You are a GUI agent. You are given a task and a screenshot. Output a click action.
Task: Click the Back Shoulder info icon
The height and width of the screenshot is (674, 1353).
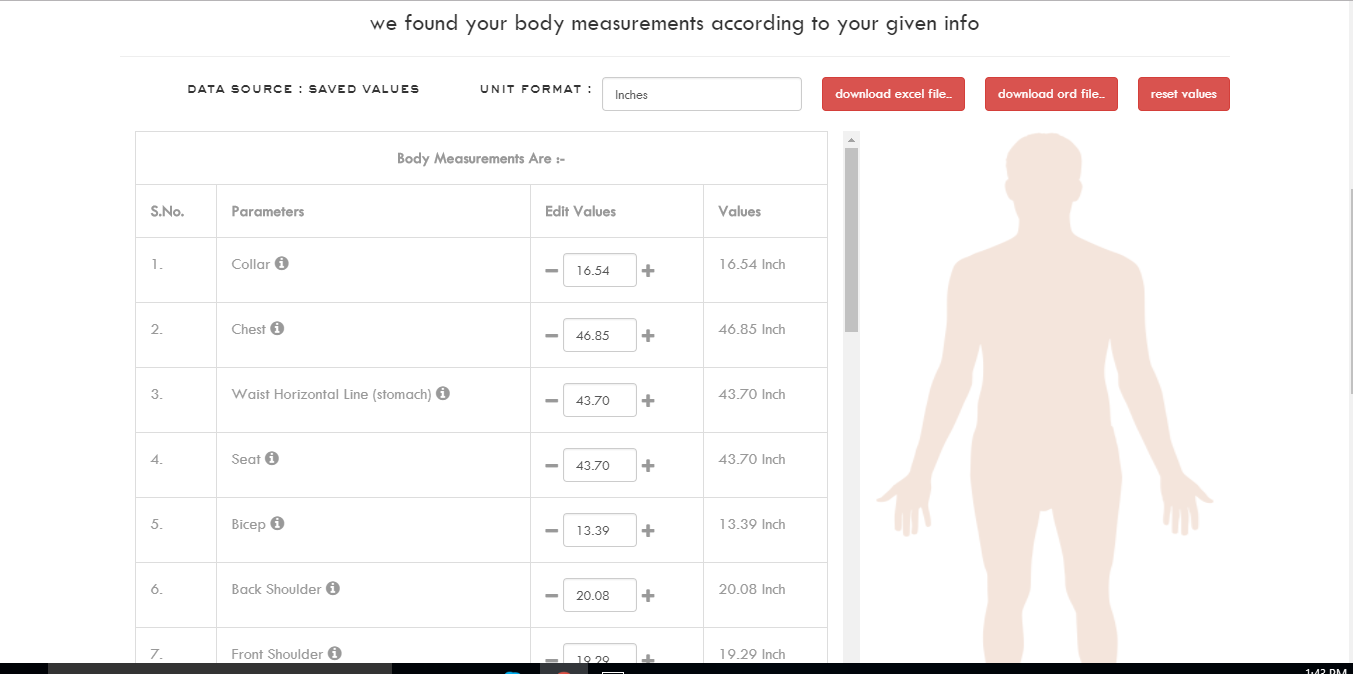[x=333, y=589]
